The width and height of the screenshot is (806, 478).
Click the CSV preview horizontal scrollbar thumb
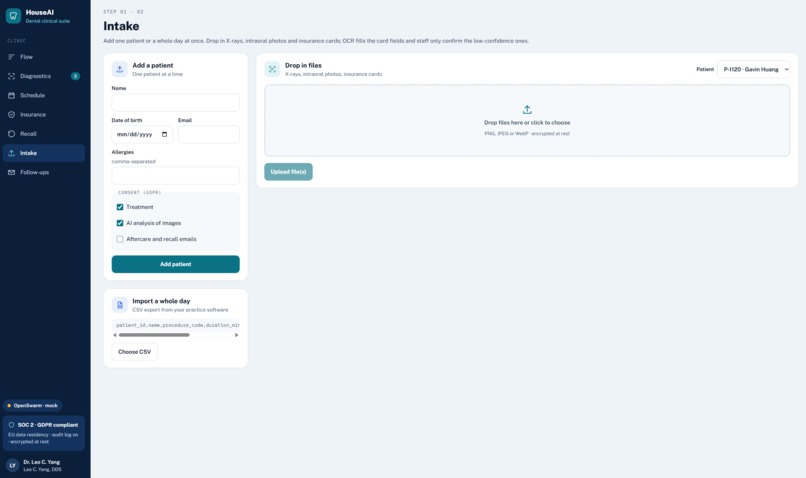pyautogui.click(x=154, y=335)
